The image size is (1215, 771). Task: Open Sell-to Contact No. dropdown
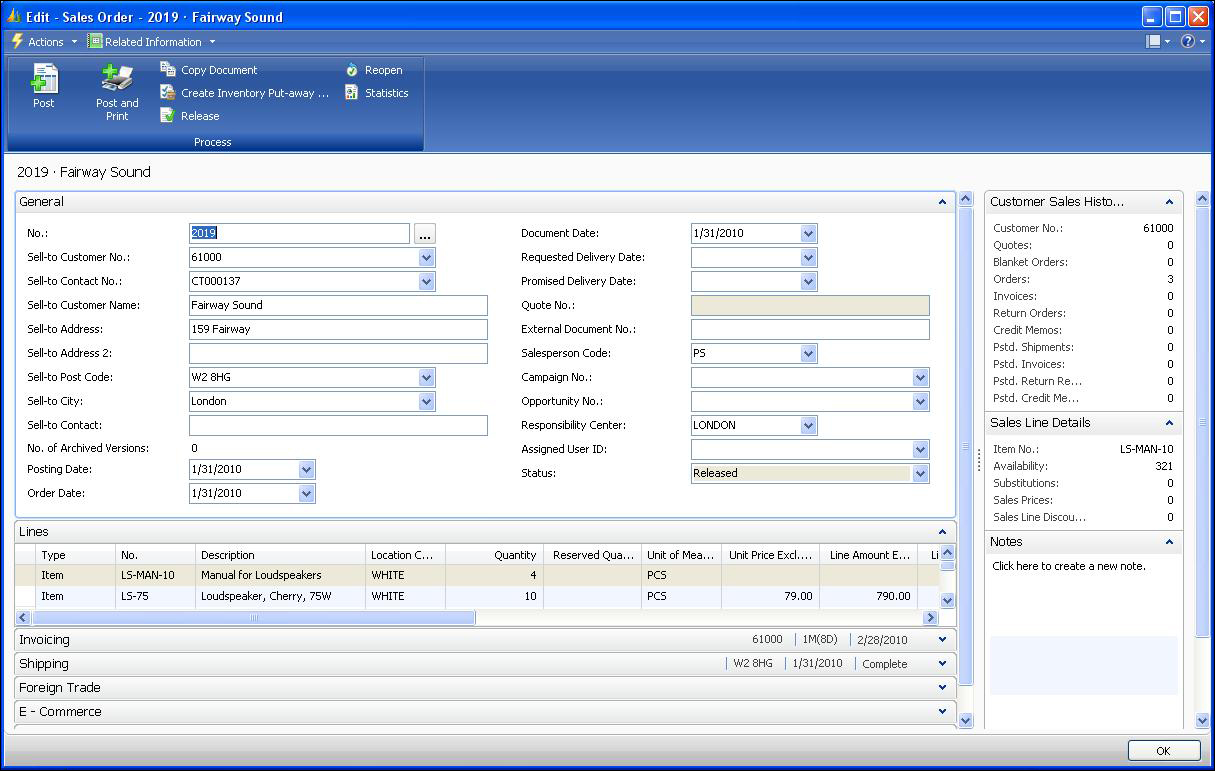coord(427,281)
